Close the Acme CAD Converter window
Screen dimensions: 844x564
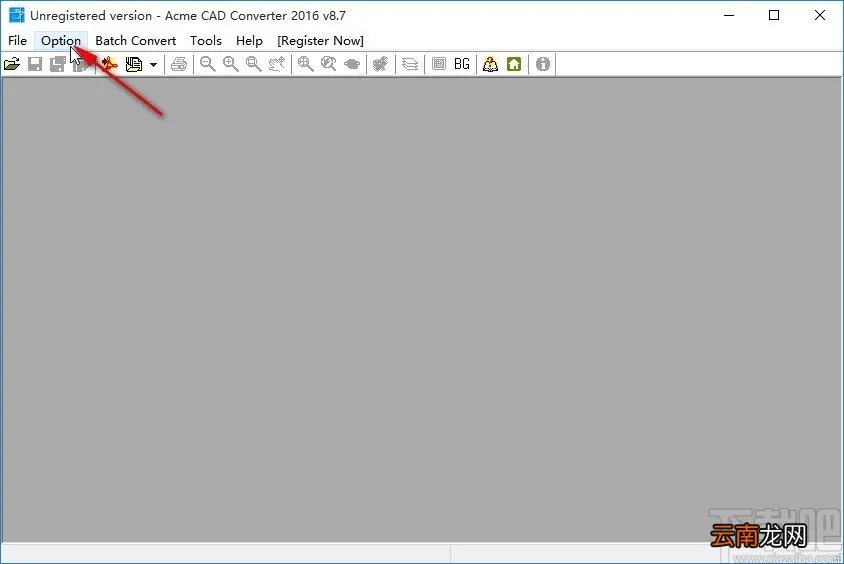[820, 15]
